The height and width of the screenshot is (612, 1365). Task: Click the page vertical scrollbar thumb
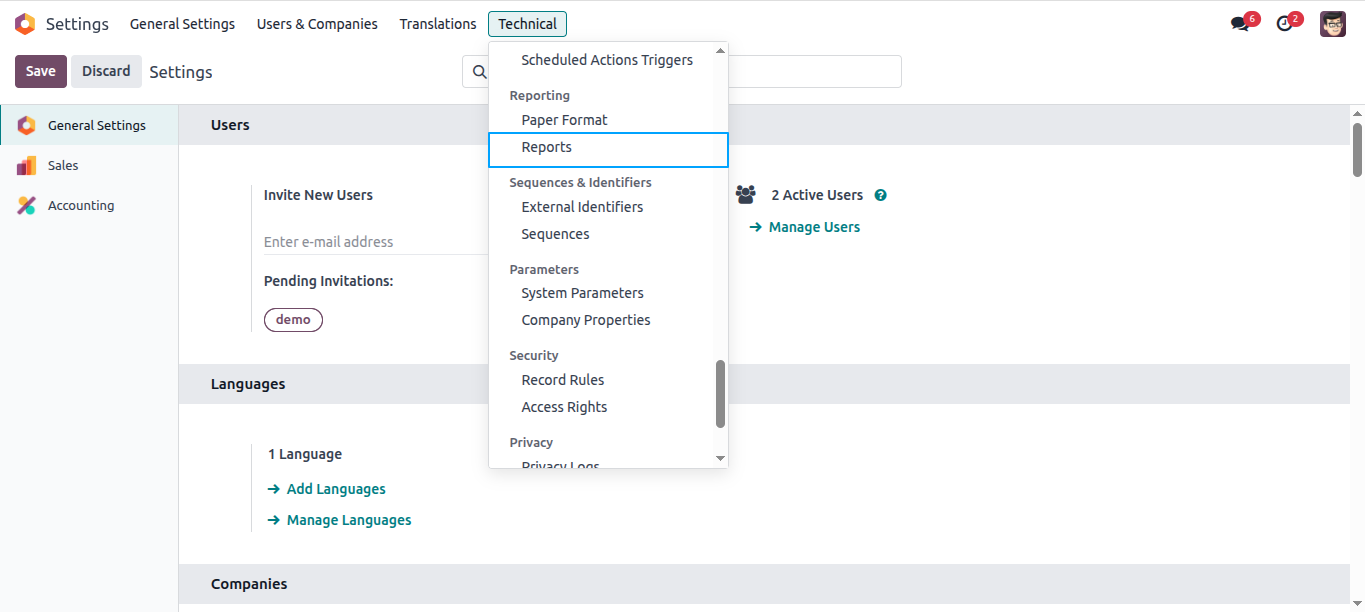(1357, 149)
